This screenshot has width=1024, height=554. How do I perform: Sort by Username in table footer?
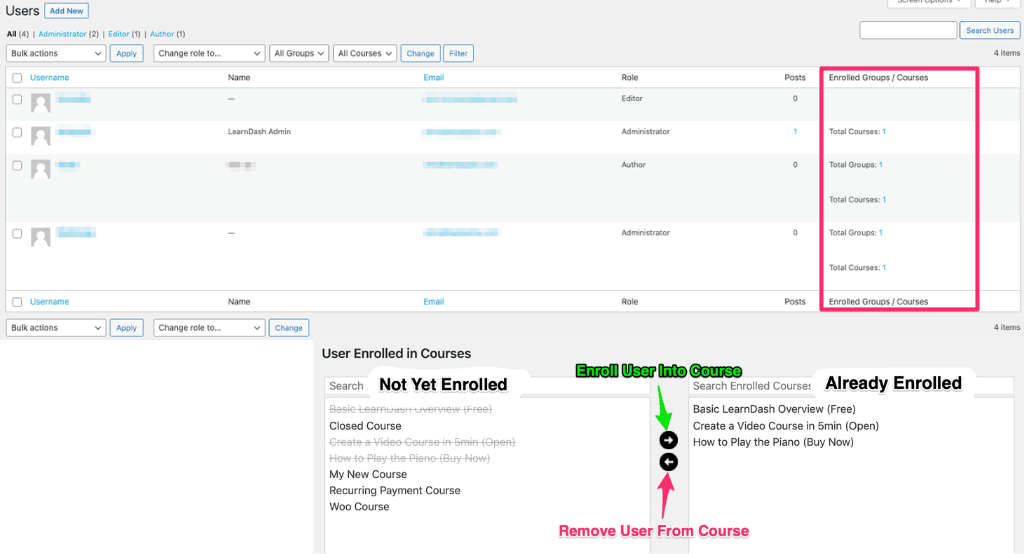click(49, 302)
